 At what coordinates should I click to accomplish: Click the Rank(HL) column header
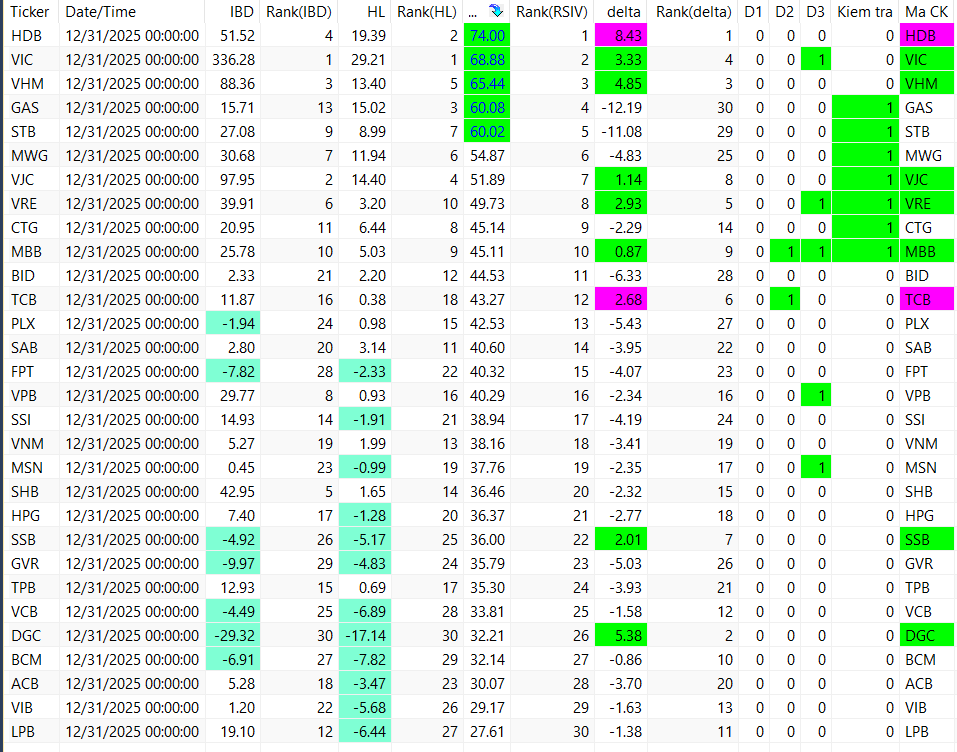click(427, 12)
